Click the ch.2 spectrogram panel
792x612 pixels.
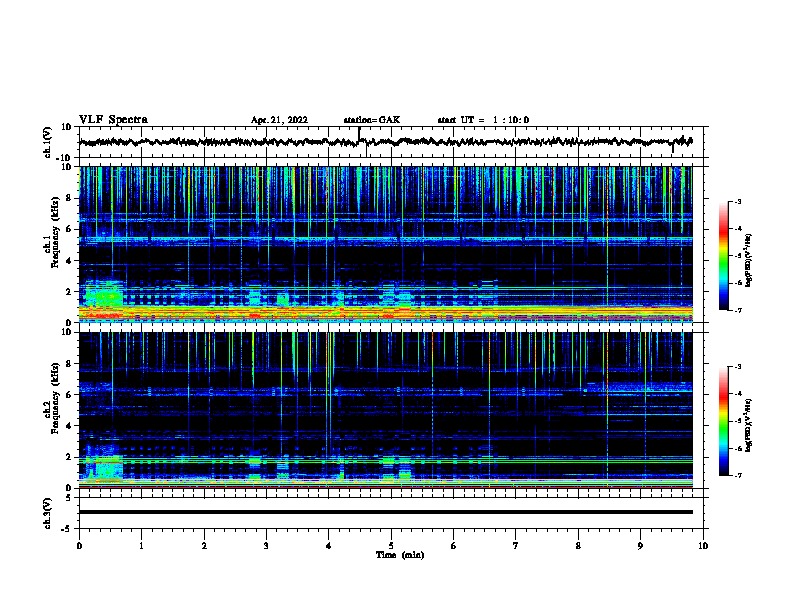pos(385,410)
